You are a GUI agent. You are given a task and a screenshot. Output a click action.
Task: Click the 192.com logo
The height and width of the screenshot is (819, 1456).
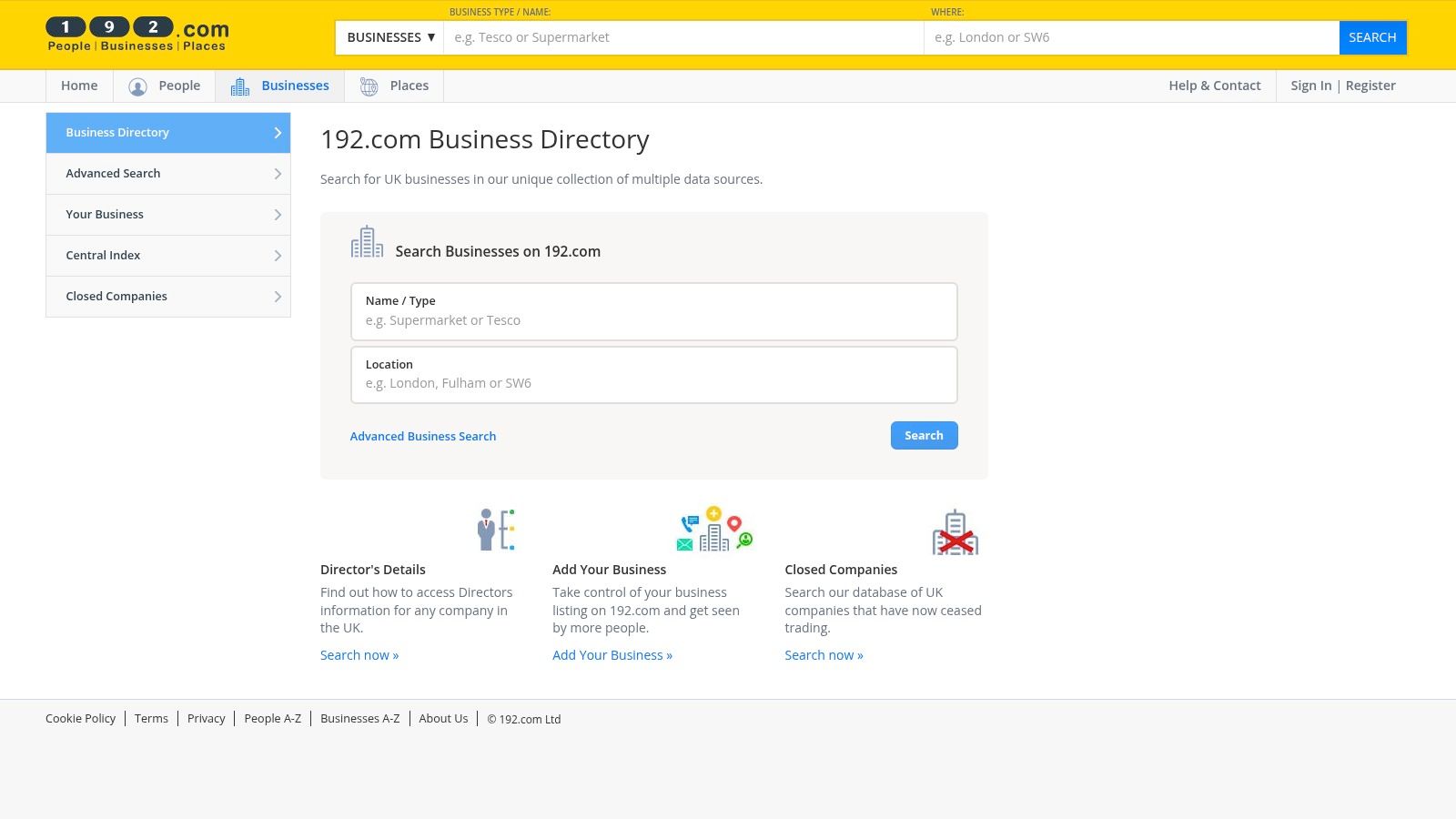[137, 35]
